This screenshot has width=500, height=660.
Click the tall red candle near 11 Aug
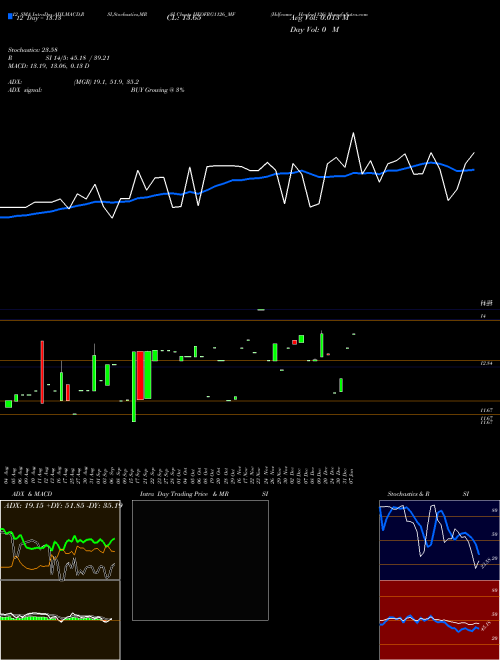point(42,372)
